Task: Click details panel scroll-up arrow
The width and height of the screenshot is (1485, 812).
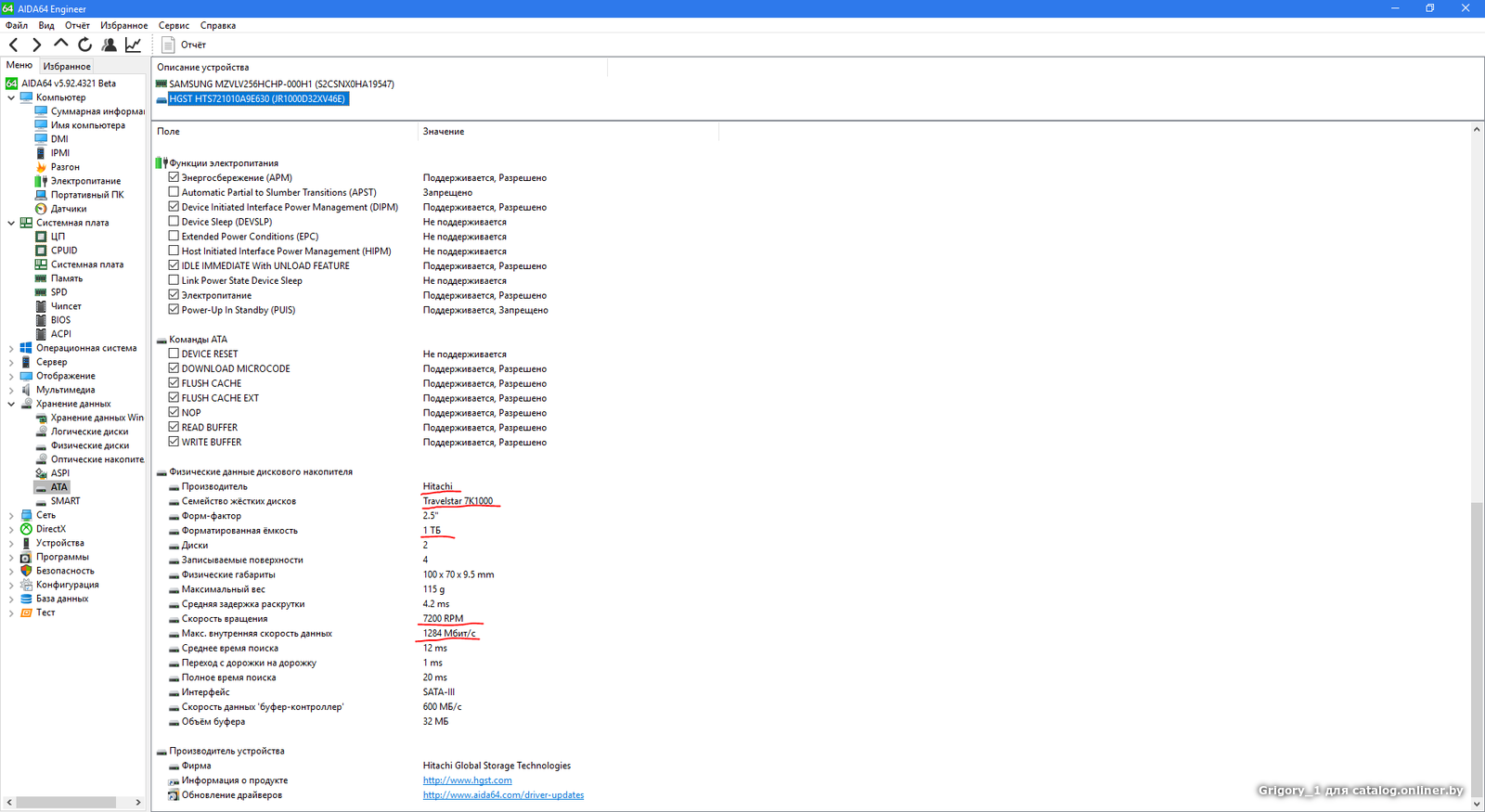Action: coord(1476,130)
